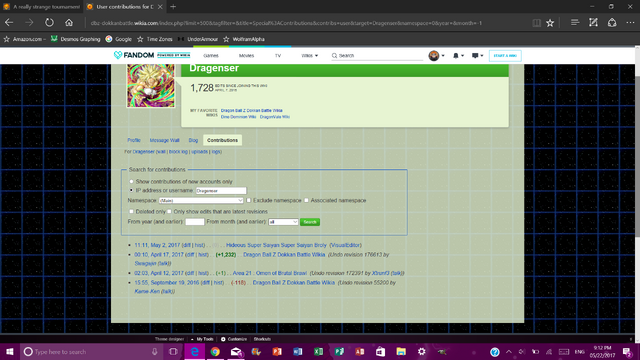Toggle Exclude namespace checkbox
Screen dimensions: 640x360
click(249, 200)
